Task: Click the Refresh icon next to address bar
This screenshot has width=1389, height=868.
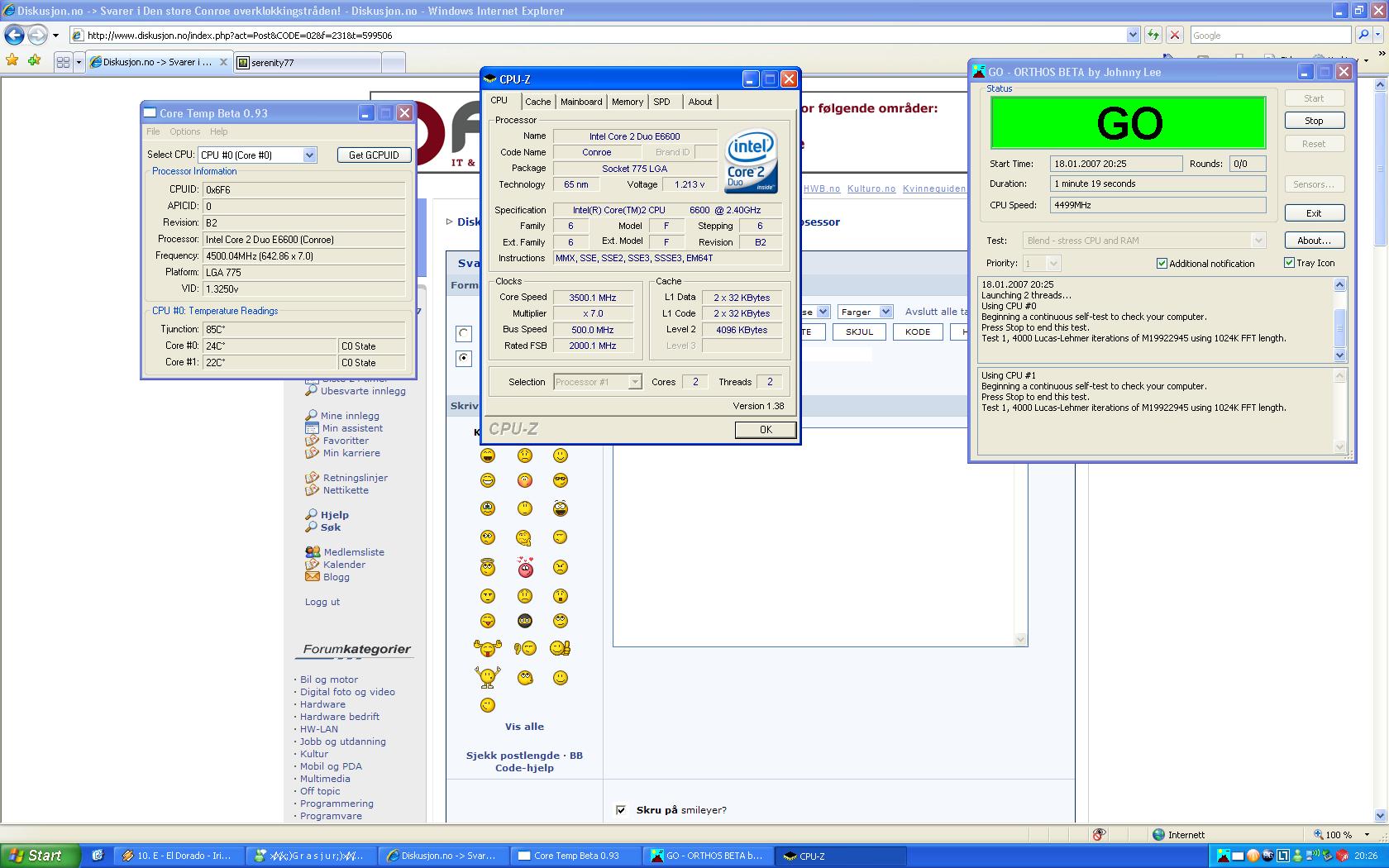Action: (x=1153, y=35)
